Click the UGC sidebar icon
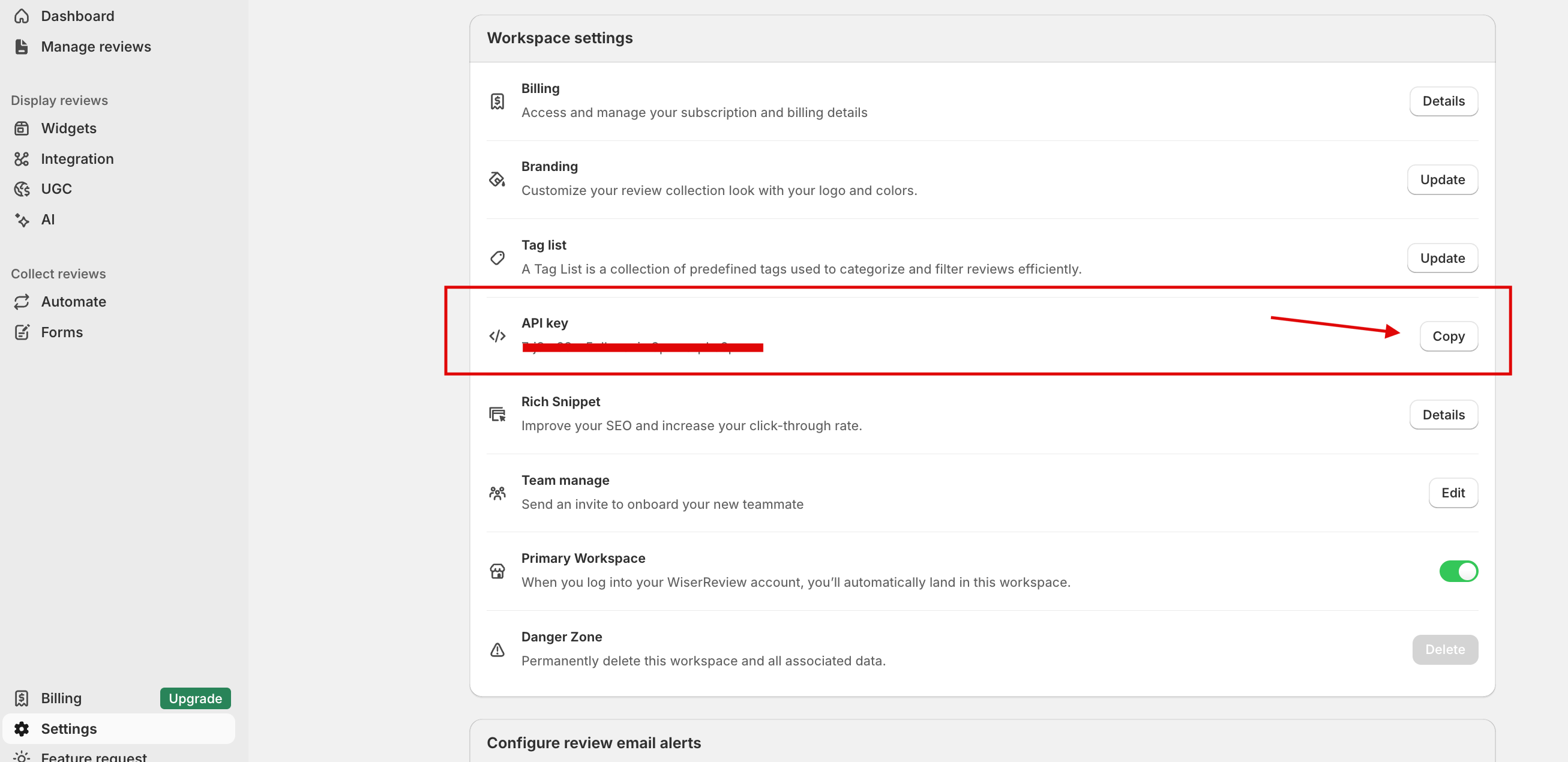The height and width of the screenshot is (762, 1568). [22, 189]
